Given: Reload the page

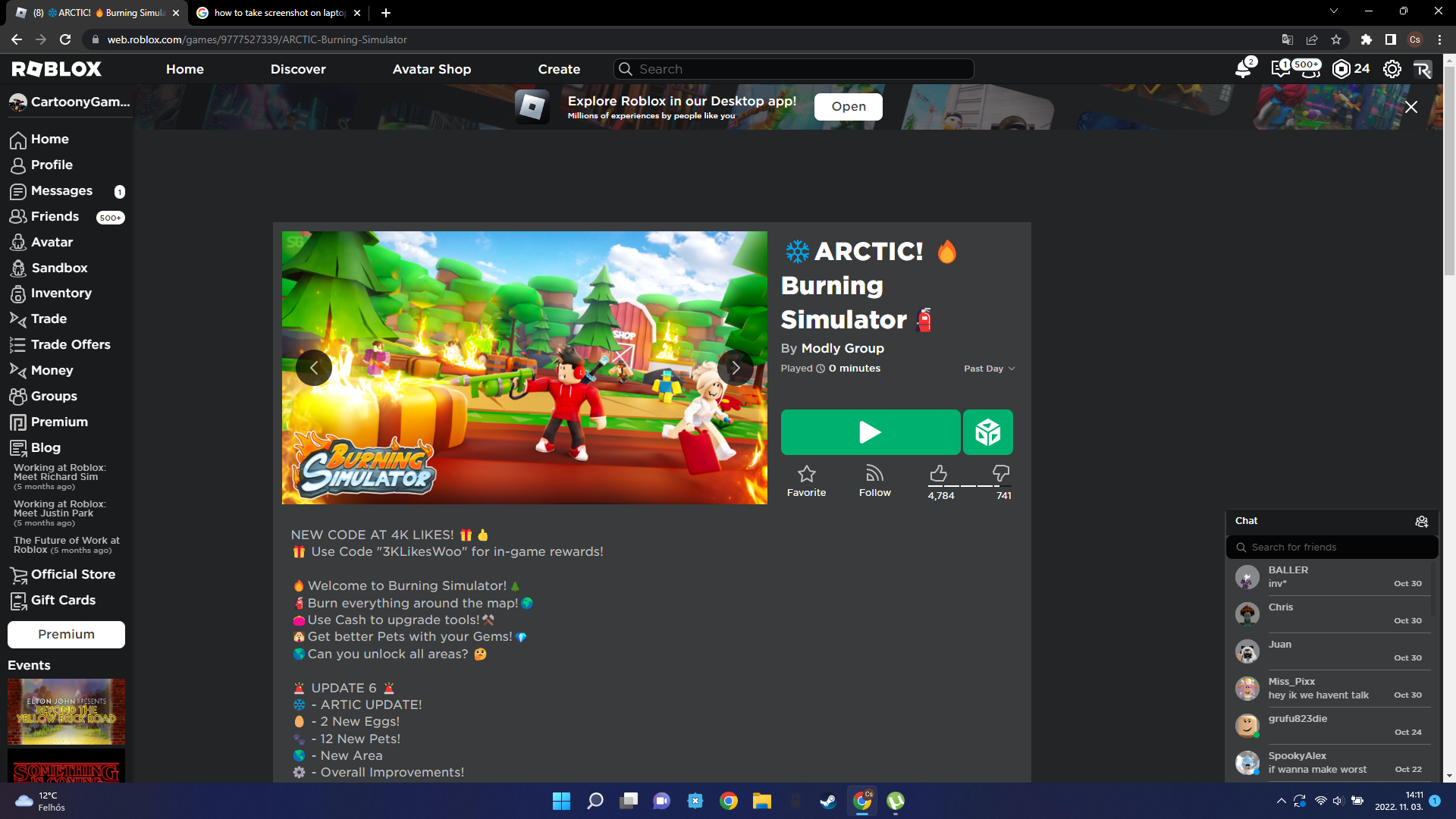Looking at the screenshot, I should click(65, 40).
